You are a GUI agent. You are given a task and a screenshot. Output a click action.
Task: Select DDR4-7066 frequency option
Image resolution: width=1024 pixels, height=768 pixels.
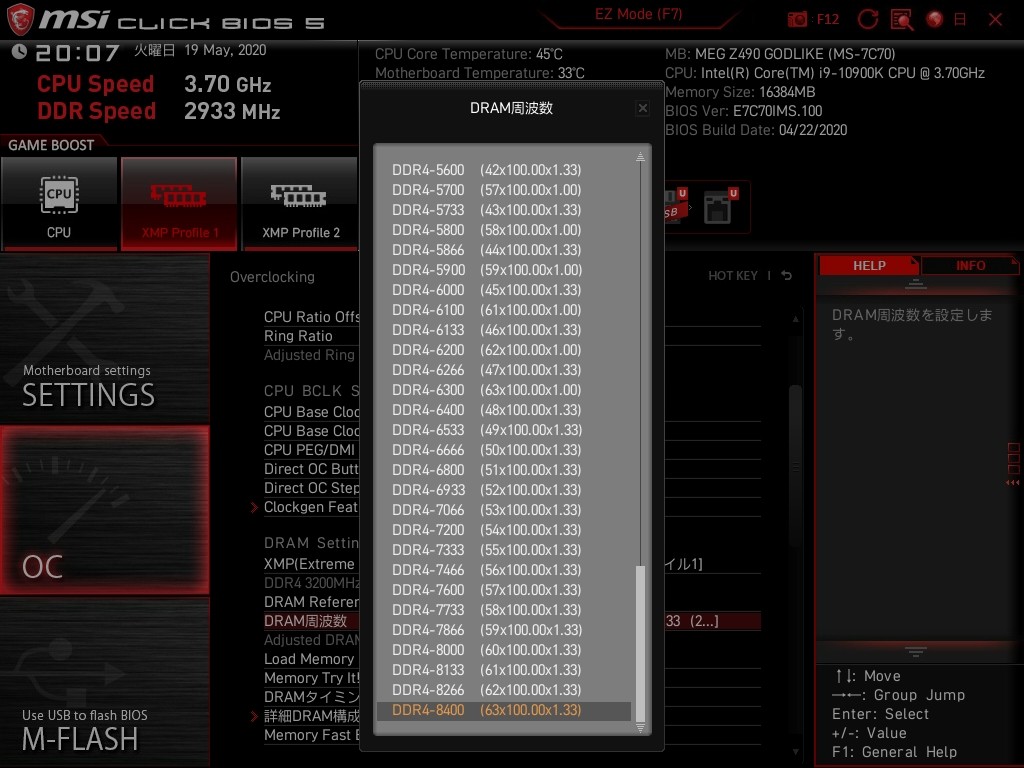tap(504, 510)
